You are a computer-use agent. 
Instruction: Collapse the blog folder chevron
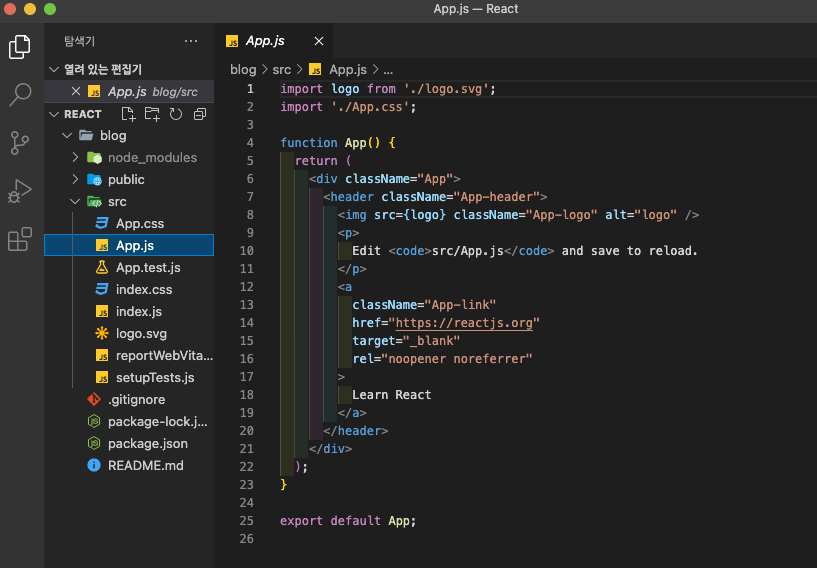67,135
